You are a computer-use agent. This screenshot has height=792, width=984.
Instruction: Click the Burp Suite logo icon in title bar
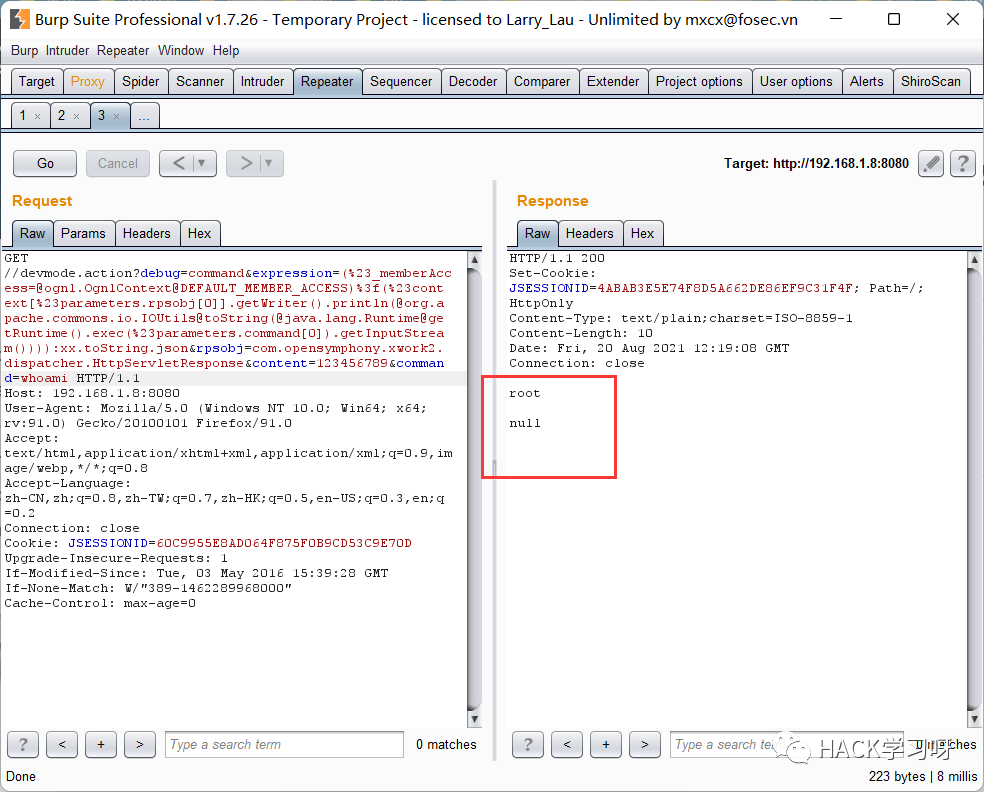pos(19,19)
